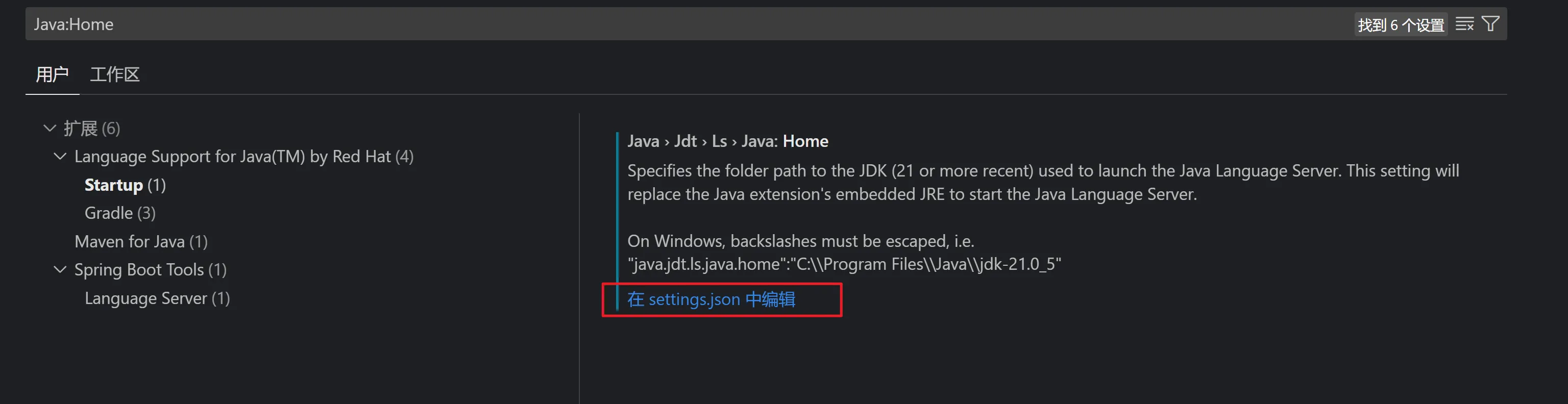
Task: Select Language Server (1) tree entry
Action: (157, 298)
